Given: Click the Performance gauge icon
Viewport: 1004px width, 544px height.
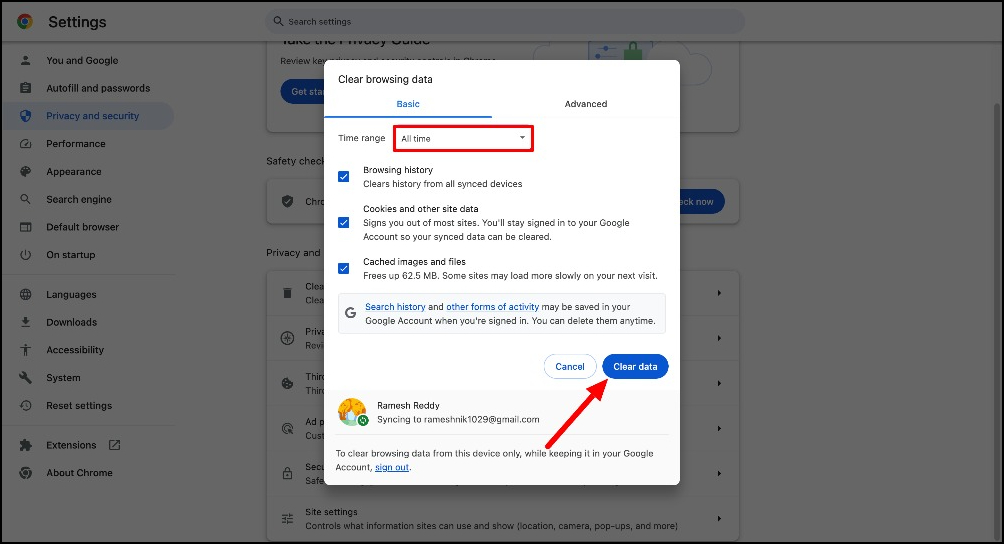Looking at the screenshot, I should (26, 143).
